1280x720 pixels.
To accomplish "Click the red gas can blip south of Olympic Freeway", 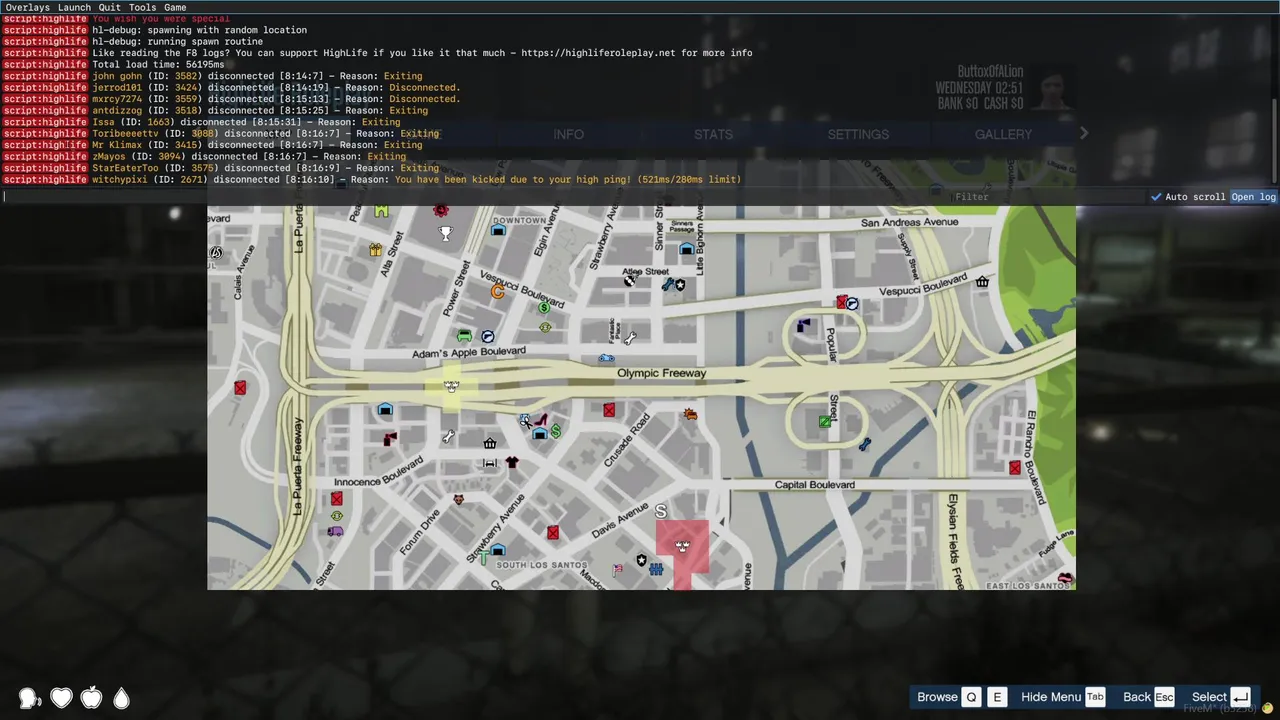I will pyautogui.click(x=609, y=410).
